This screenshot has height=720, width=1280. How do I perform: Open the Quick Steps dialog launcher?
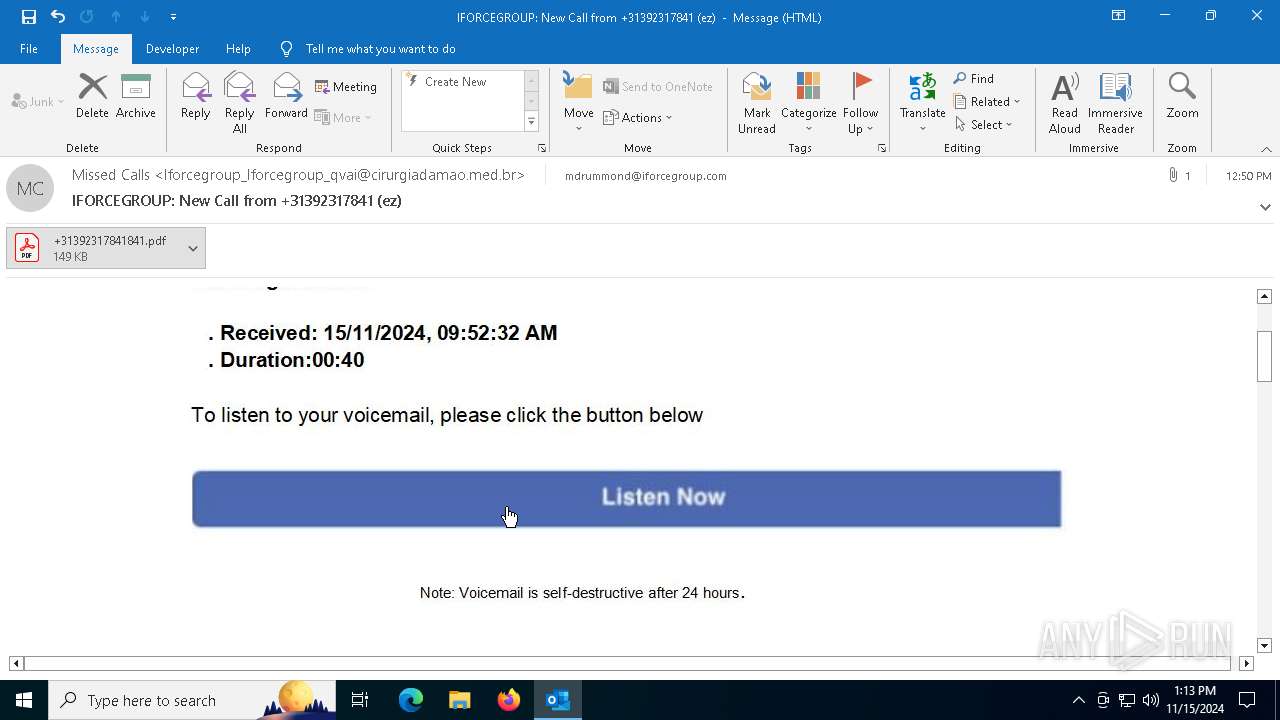click(542, 148)
